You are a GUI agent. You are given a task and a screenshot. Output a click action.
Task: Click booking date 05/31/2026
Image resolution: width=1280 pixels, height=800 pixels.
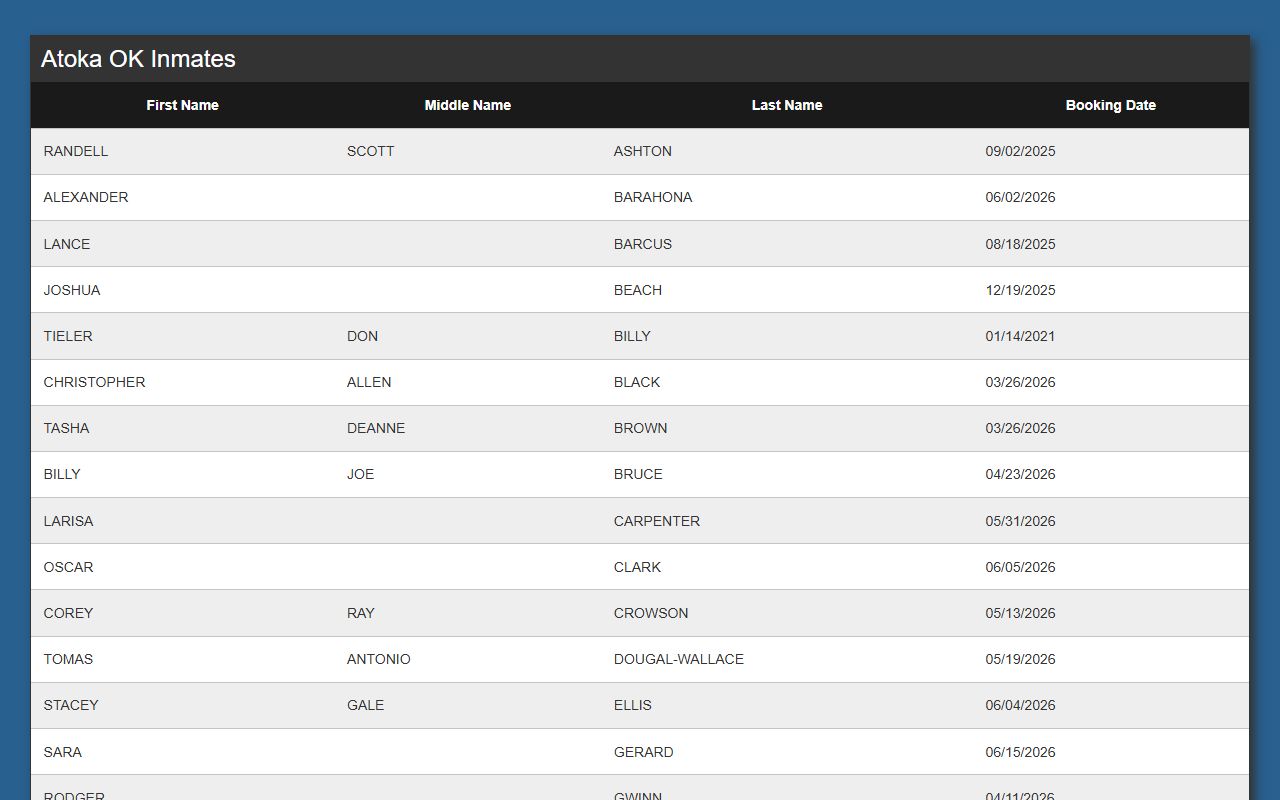[1020, 521]
